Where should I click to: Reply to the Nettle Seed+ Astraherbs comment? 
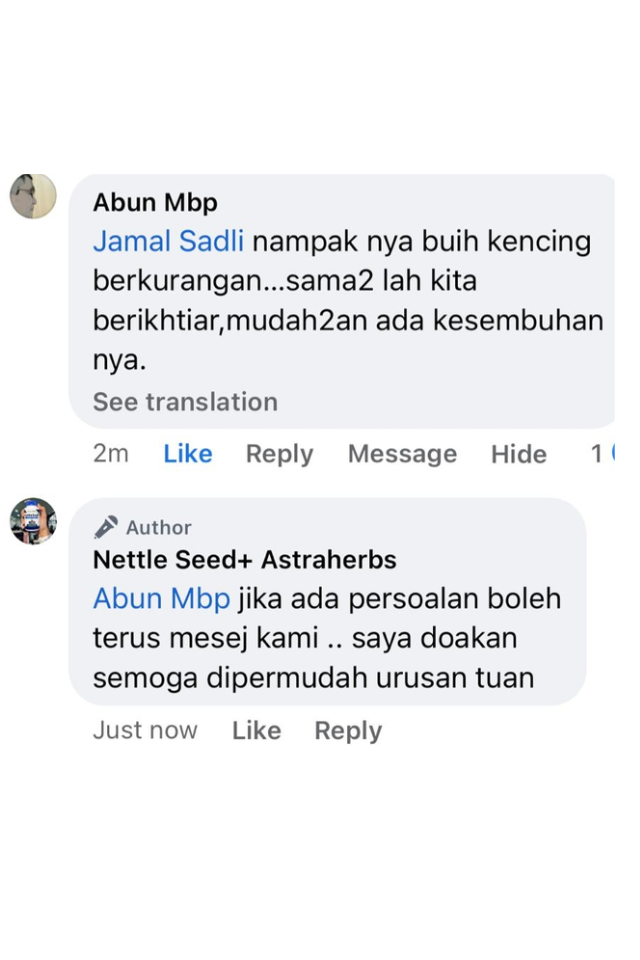point(347,730)
